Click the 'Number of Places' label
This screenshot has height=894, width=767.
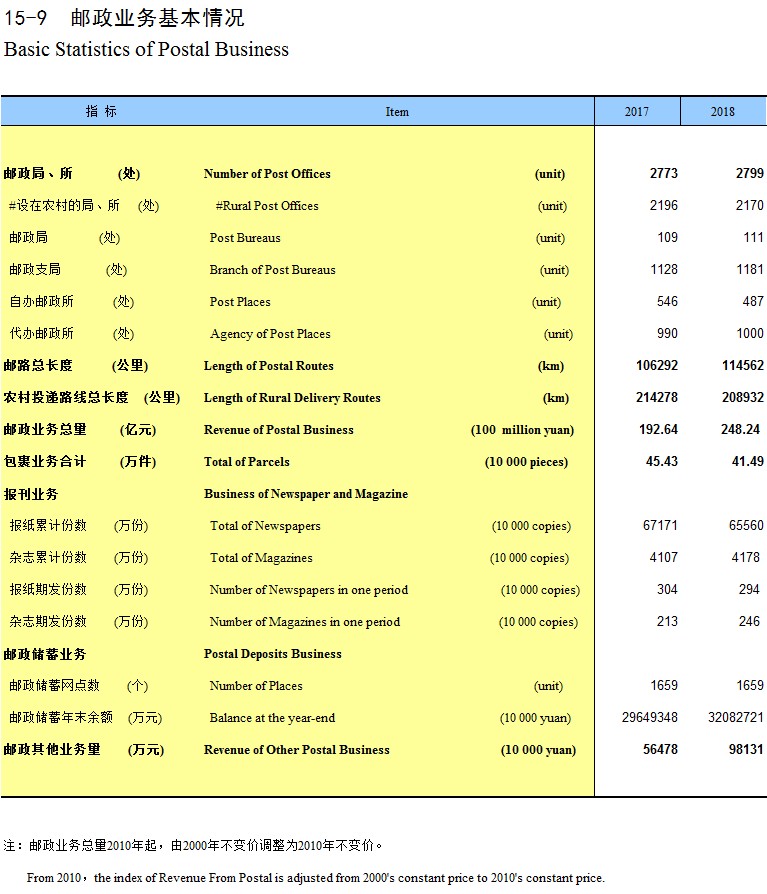(256, 686)
